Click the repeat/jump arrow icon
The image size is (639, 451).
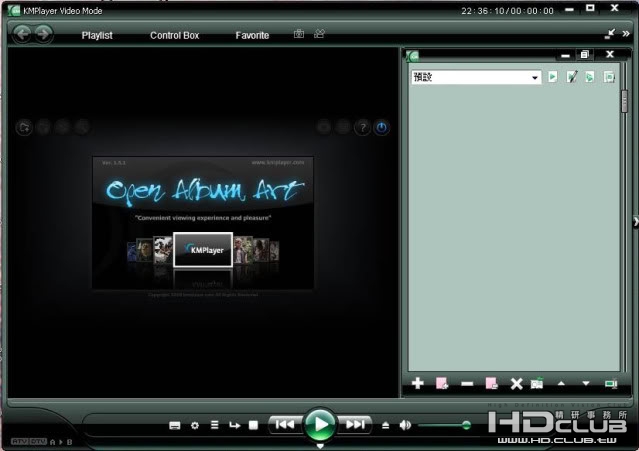pos(234,425)
